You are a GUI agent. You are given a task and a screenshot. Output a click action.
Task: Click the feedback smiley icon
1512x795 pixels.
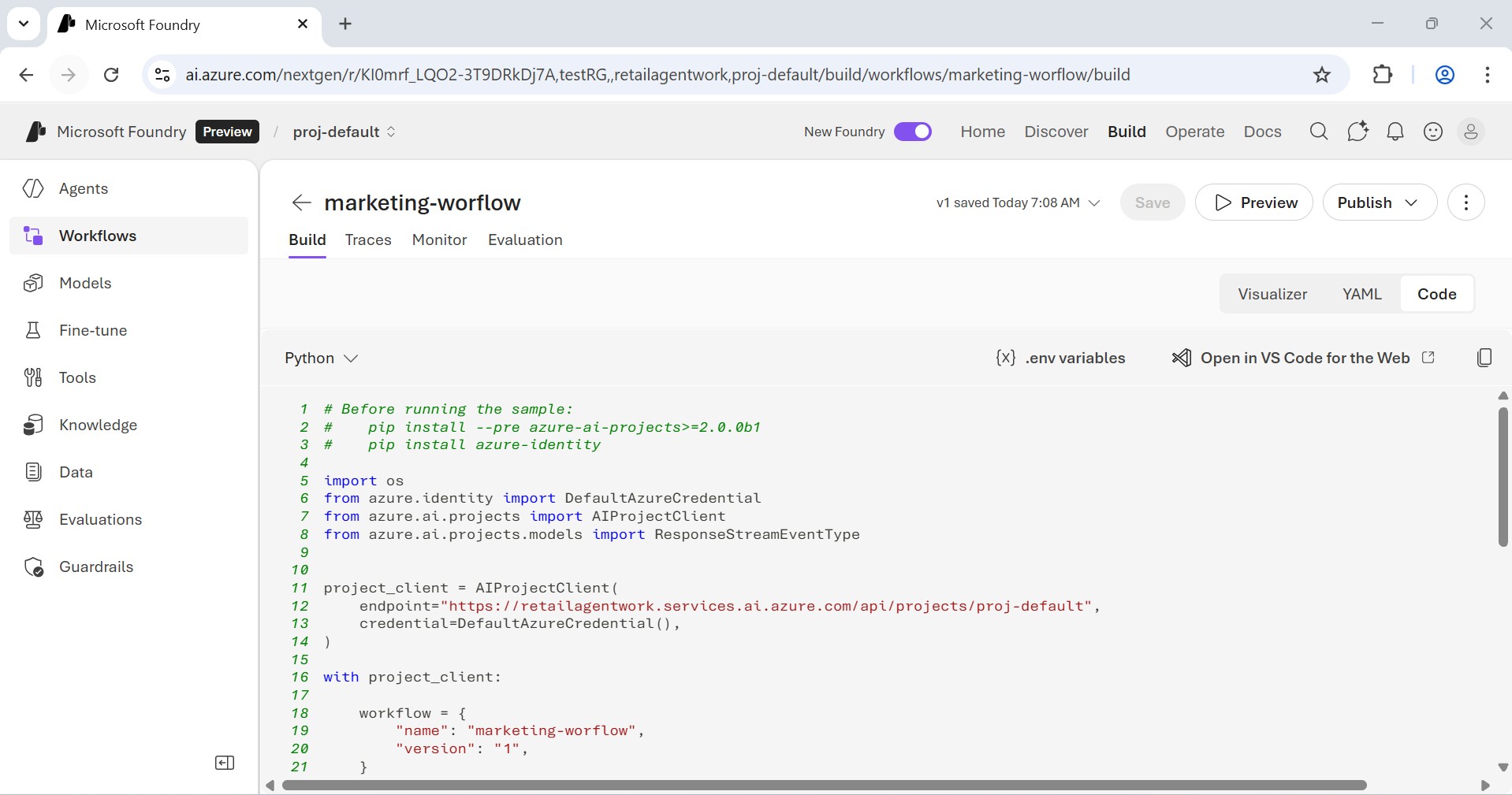point(1432,132)
